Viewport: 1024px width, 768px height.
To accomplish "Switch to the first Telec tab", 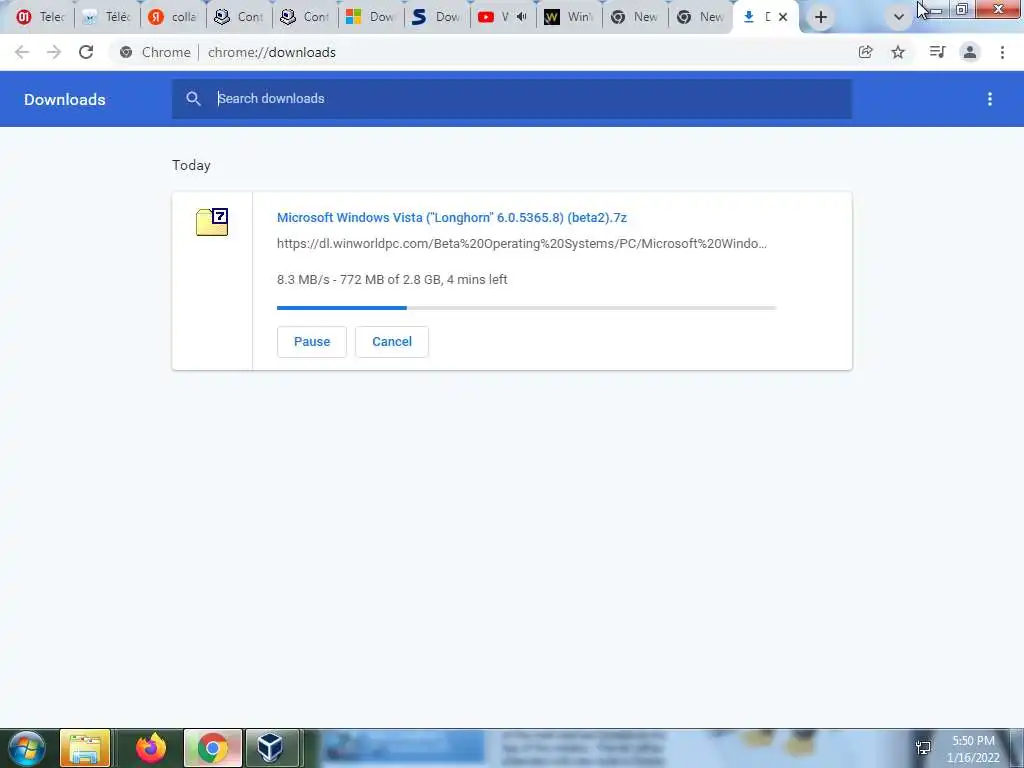I will click(40, 17).
